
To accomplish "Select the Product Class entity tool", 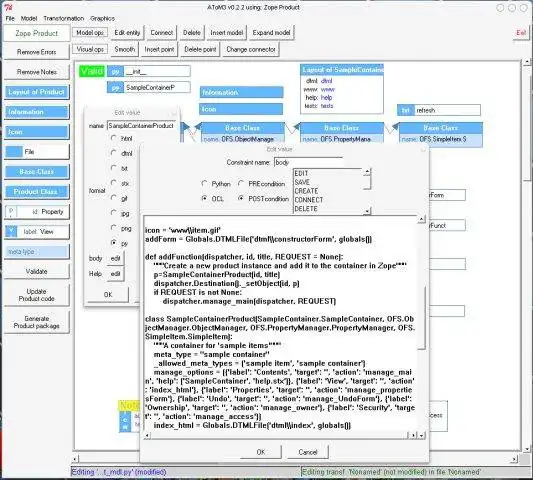I will coord(36,192).
